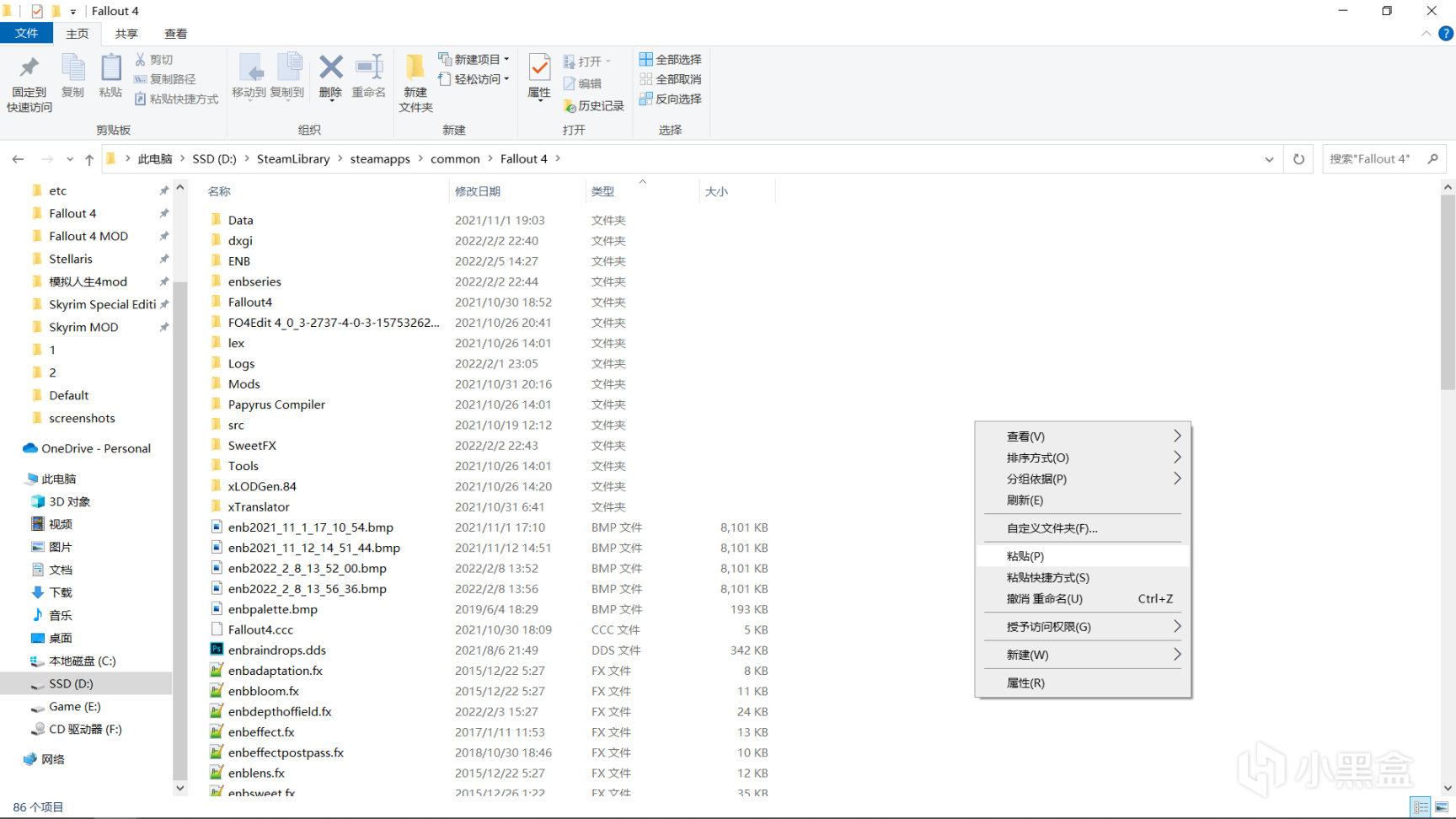Click Select none (全部取消)
This screenshot has width=1456, height=819.
coord(671,79)
